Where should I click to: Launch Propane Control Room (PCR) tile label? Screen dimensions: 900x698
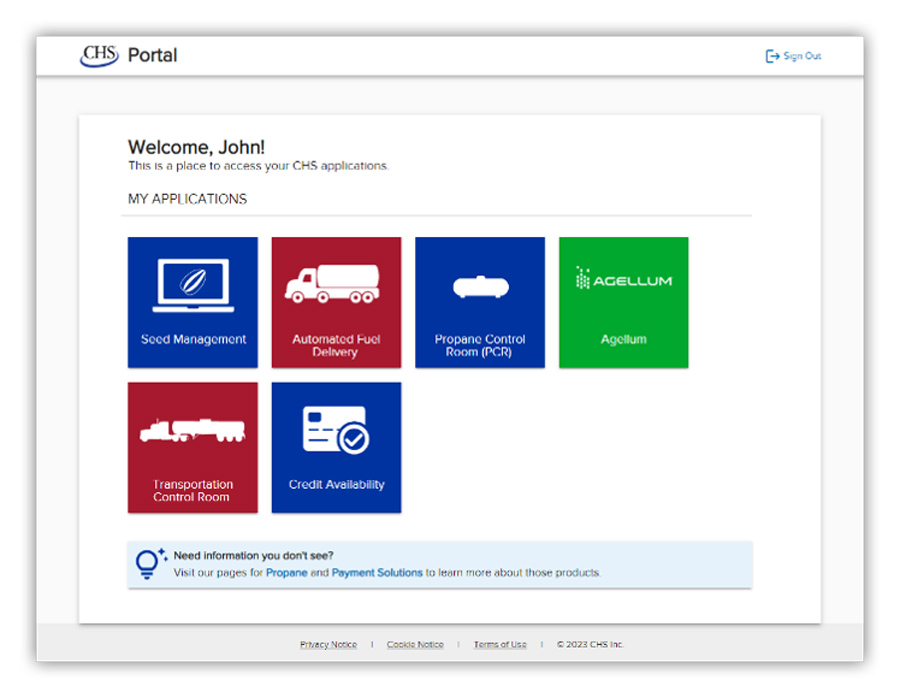click(x=480, y=346)
